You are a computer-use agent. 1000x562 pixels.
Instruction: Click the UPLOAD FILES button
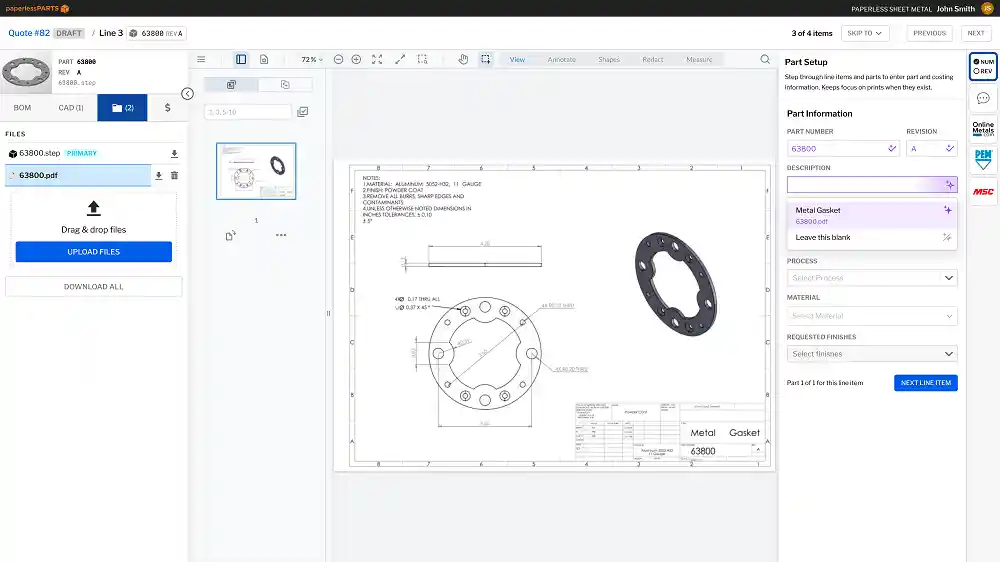click(x=94, y=252)
